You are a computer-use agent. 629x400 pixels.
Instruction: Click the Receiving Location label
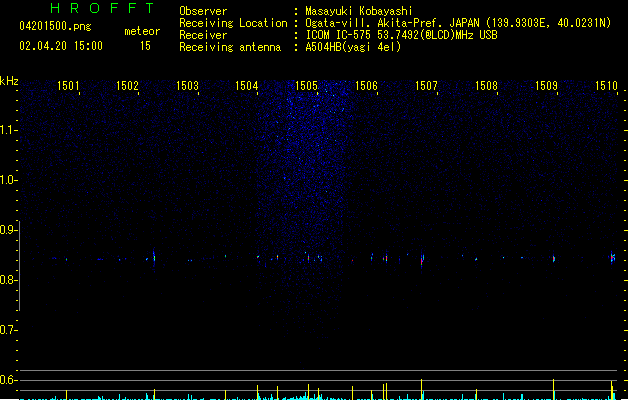tap(233, 23)
